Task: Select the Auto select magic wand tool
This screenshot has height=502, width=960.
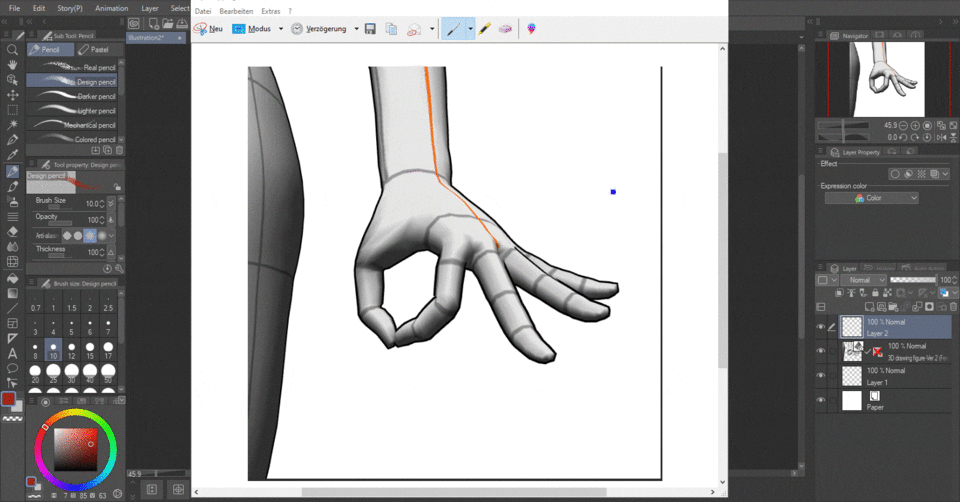Action: (x=12, y=125)
